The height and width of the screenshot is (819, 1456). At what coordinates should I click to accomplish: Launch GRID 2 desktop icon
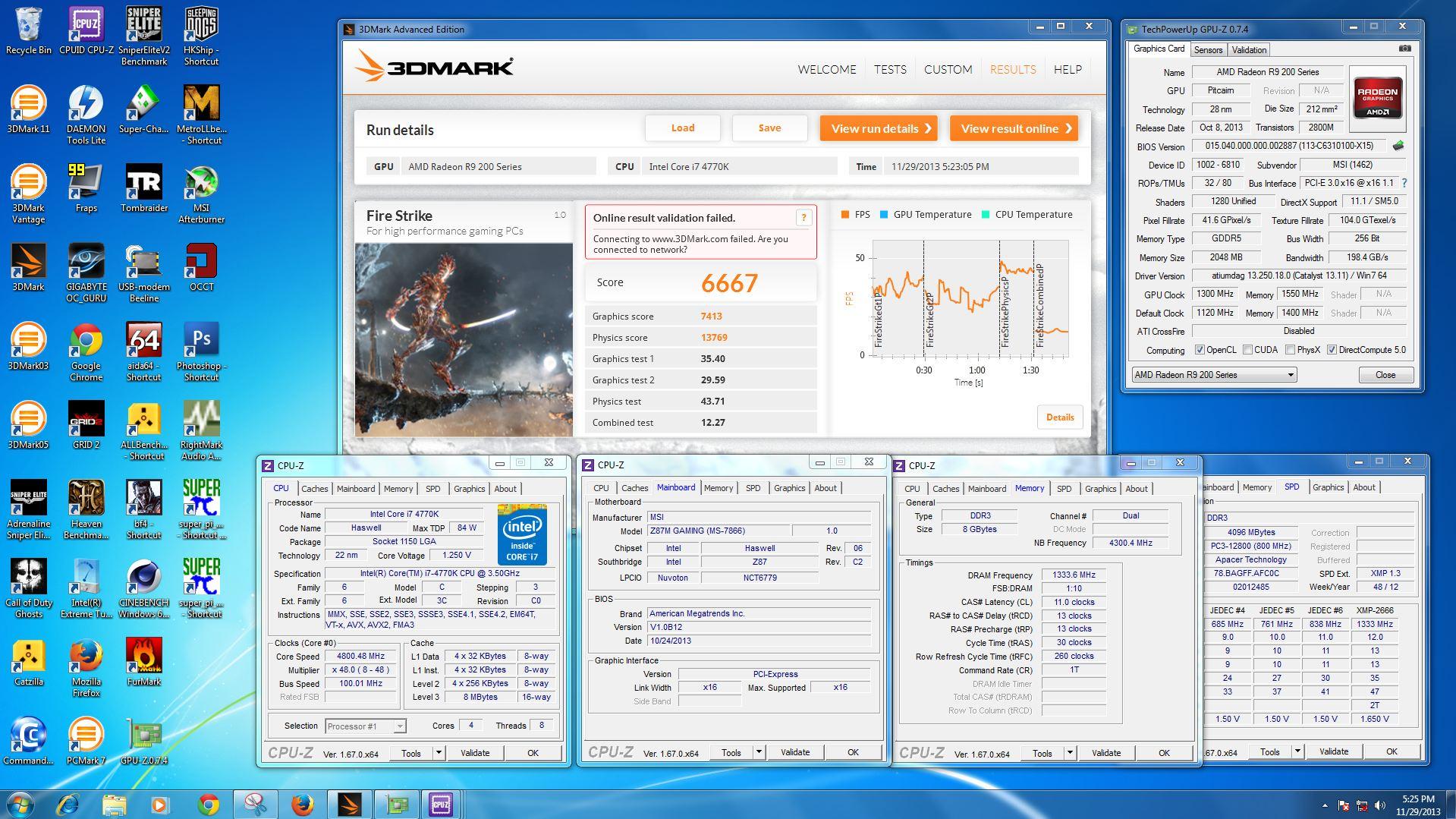[x=86, y=425]
